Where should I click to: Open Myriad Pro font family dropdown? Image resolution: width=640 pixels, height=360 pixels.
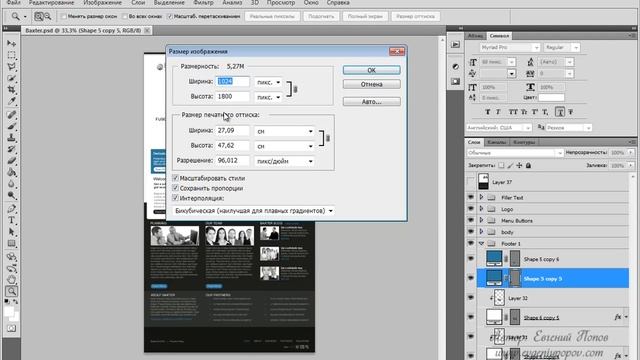tap(509, 47)
